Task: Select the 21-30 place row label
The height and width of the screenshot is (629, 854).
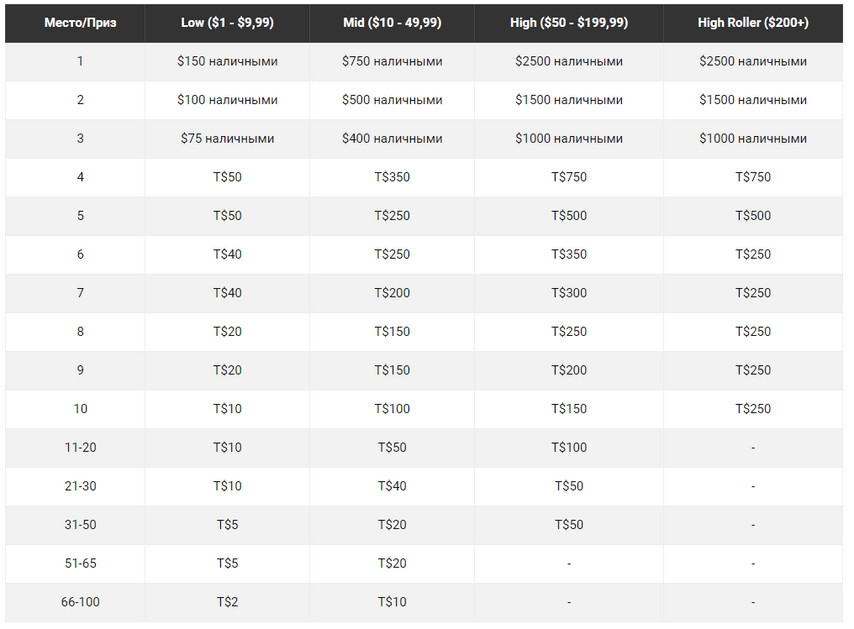Action: 80,486
